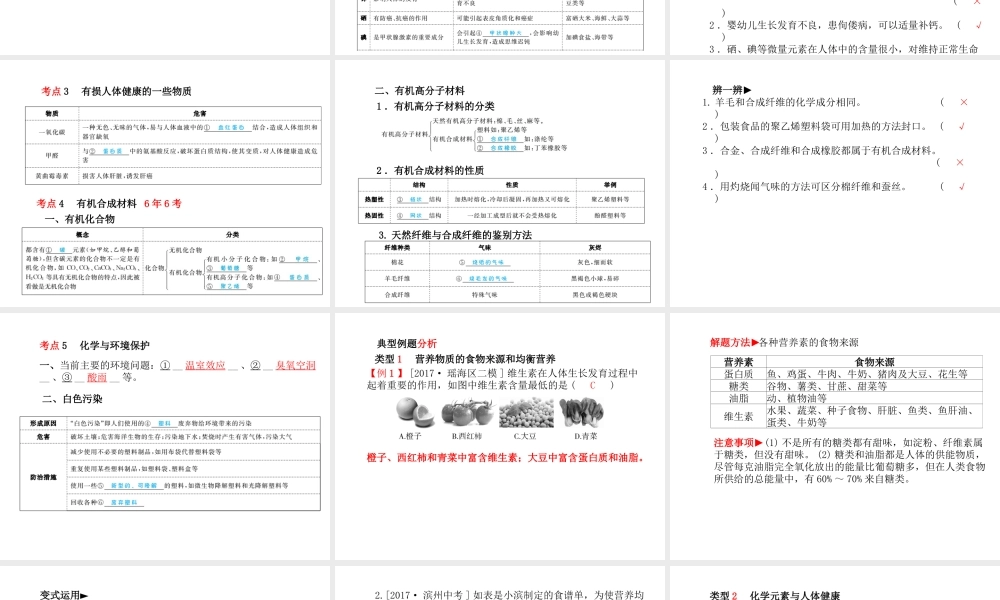This screenshot has height=600, width=1000.
Task: Select the 防治措施 row header cell
Action: click(43, 477)
